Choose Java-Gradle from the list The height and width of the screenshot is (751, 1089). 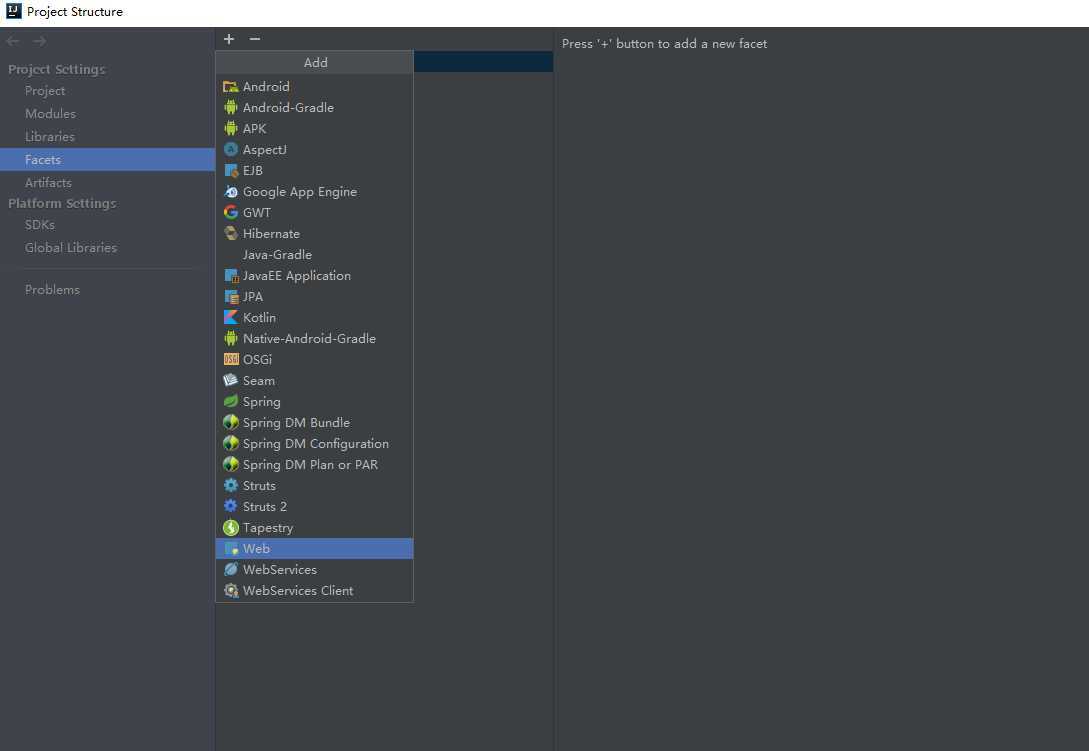click(x=314, y=255)
